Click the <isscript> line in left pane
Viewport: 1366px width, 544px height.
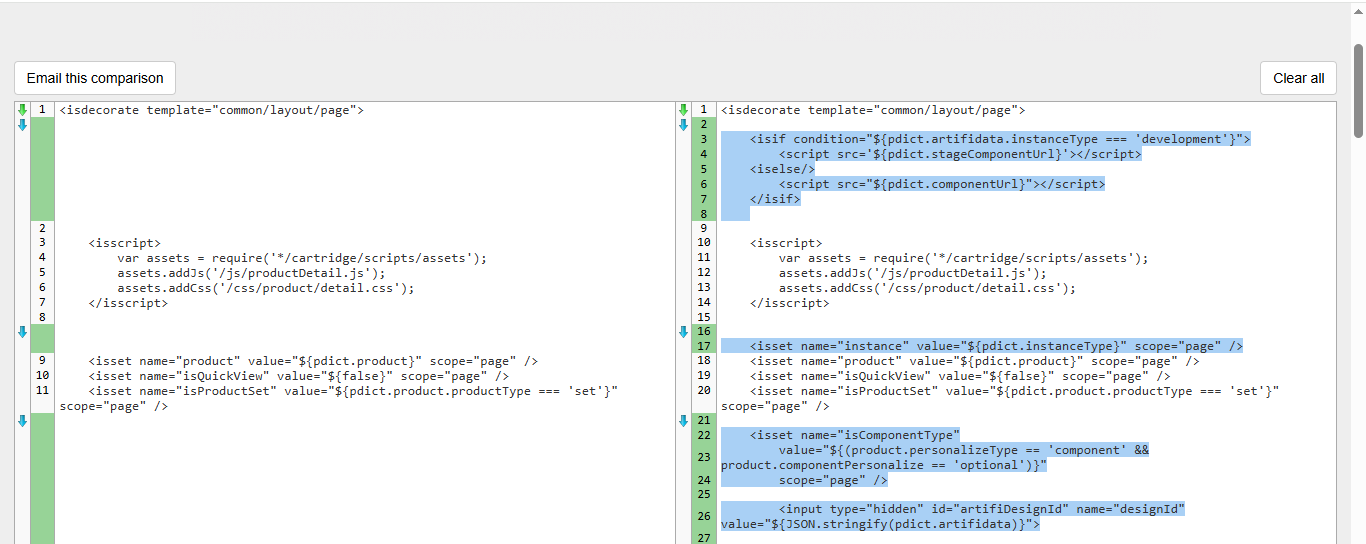[x=124, y=243]
